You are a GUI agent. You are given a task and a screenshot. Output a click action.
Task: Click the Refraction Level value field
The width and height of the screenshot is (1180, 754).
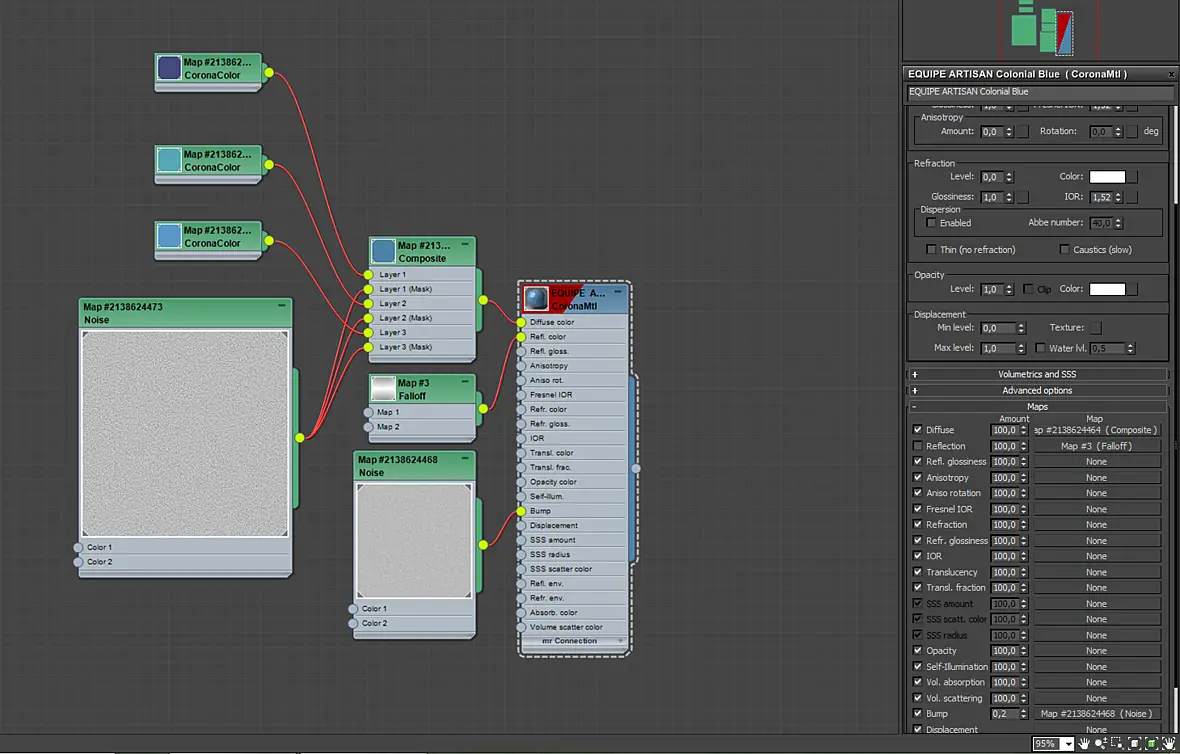[x=991, y=177]
